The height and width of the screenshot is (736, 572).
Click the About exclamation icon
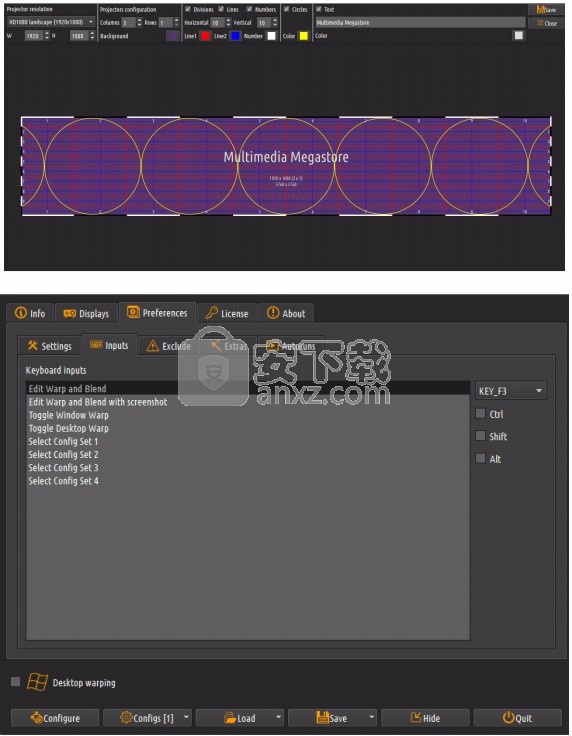(273, 313)
